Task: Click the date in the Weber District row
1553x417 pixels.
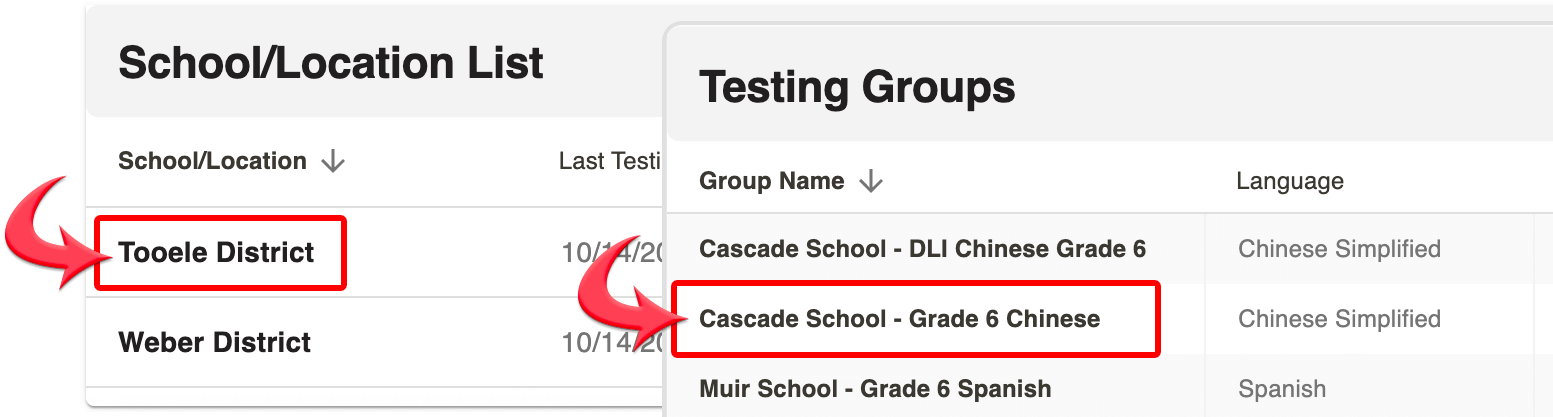Action: tap(612, 343)
